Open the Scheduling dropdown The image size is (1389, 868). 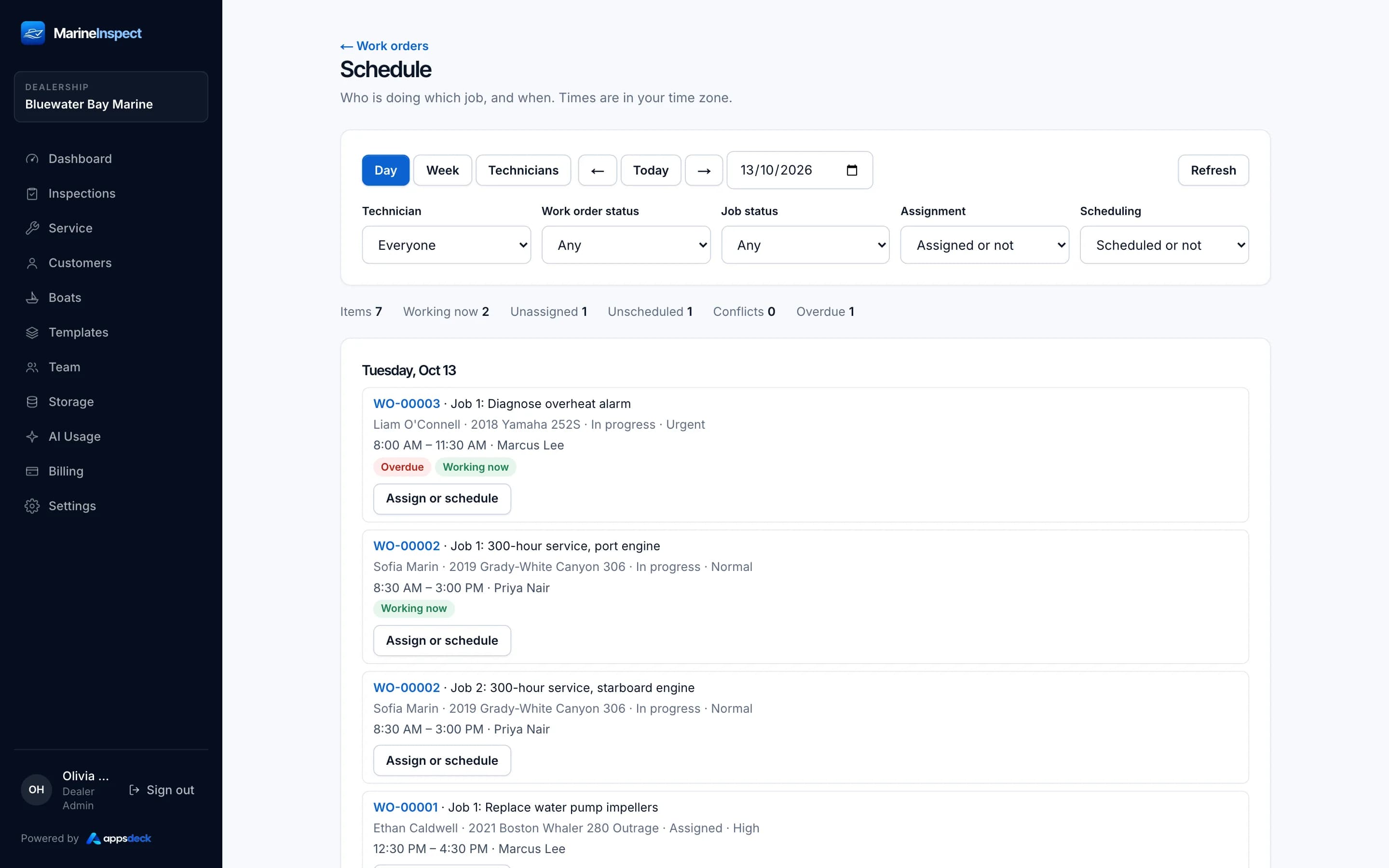coord(1164,245)
